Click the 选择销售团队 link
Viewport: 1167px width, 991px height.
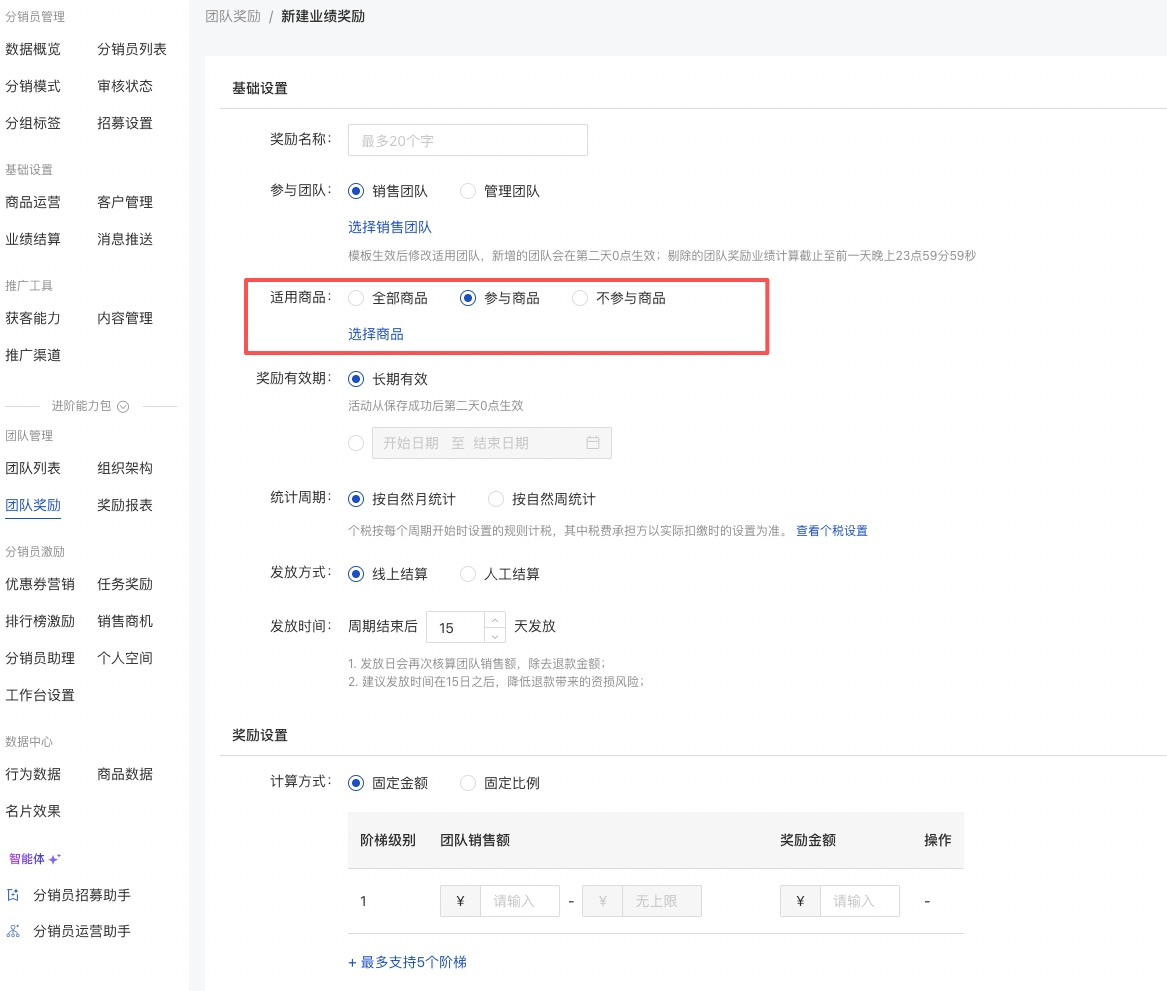pos(390,227)
